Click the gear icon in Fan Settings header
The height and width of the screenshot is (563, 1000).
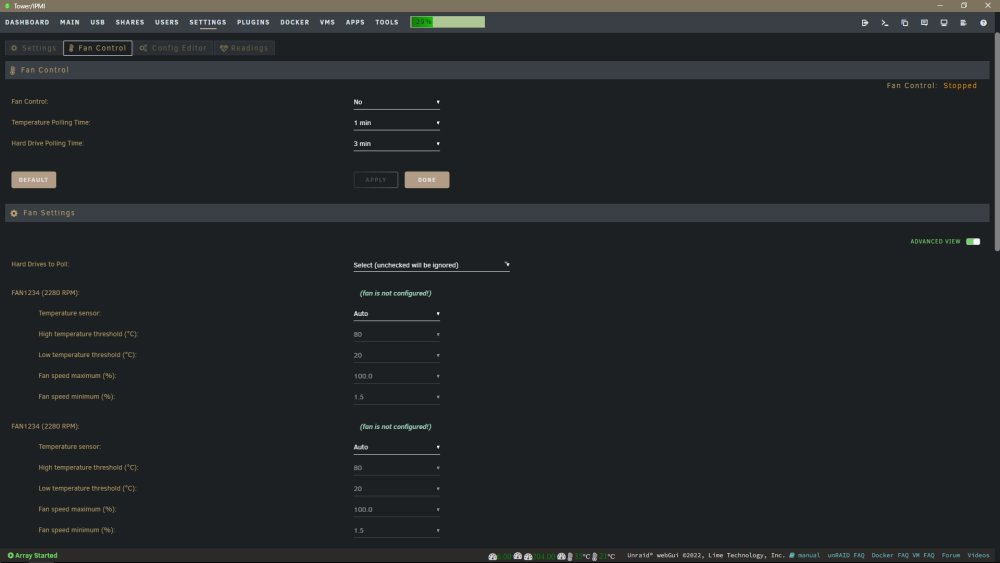(14, 213)
